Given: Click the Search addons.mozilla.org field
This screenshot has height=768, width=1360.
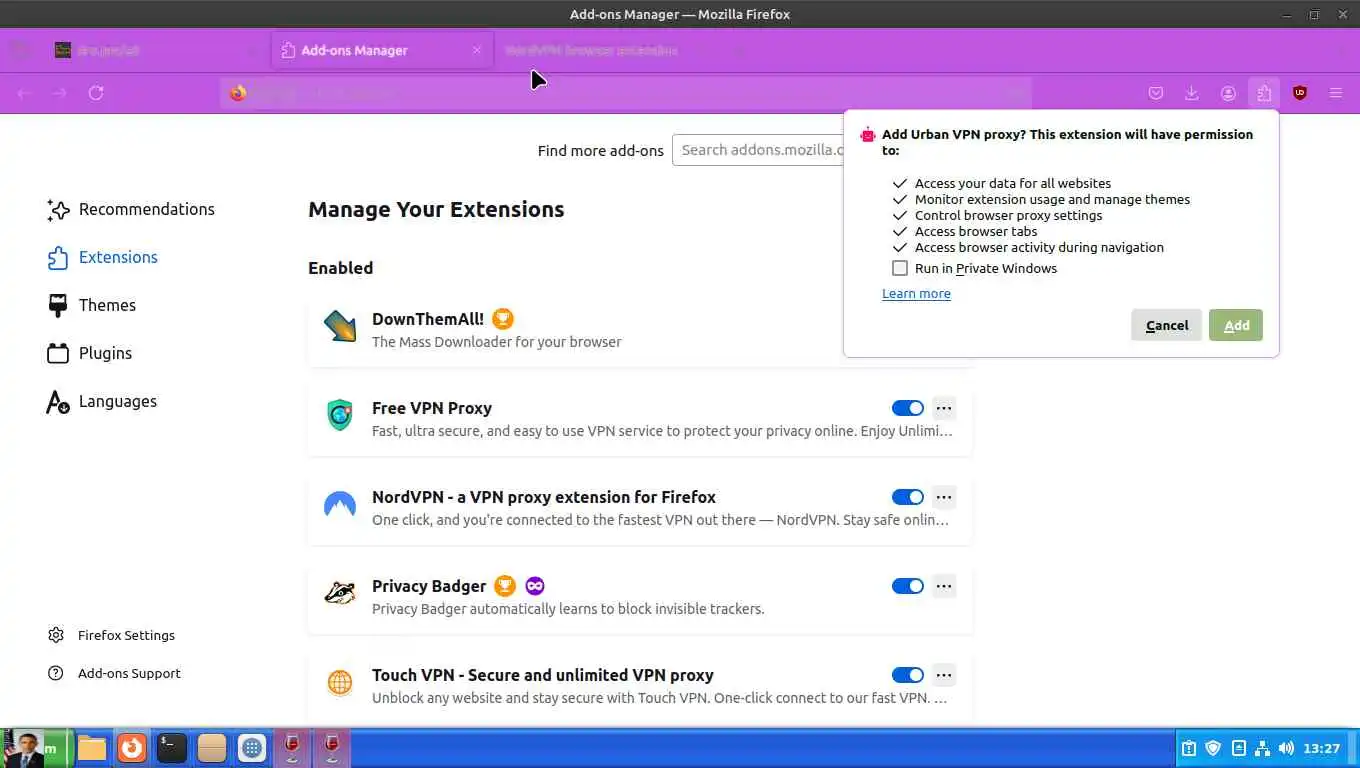Looking at the screenshot, I should tap(758, 150).
